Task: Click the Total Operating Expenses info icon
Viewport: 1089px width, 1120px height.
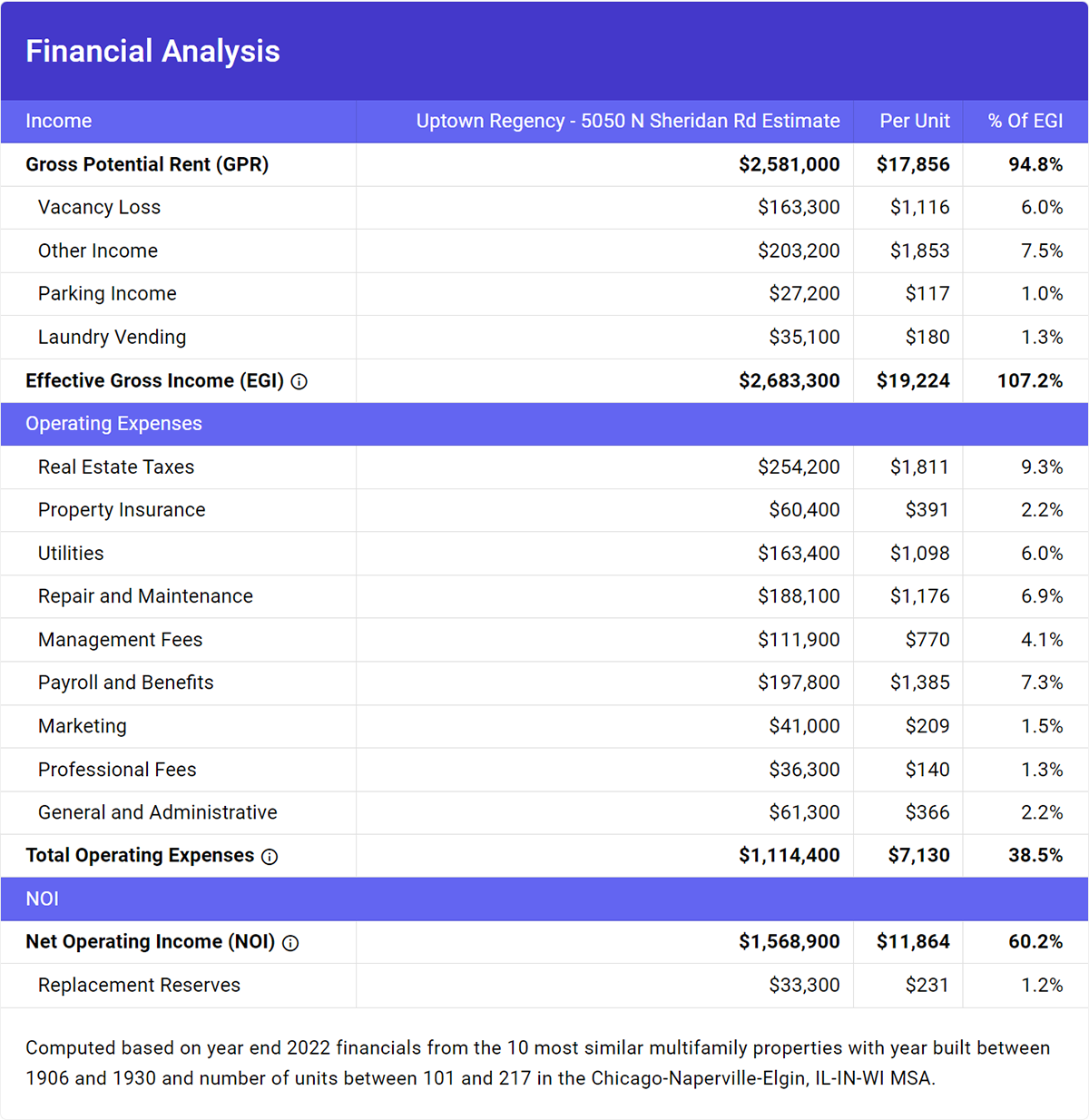Action: coord(270,856)
